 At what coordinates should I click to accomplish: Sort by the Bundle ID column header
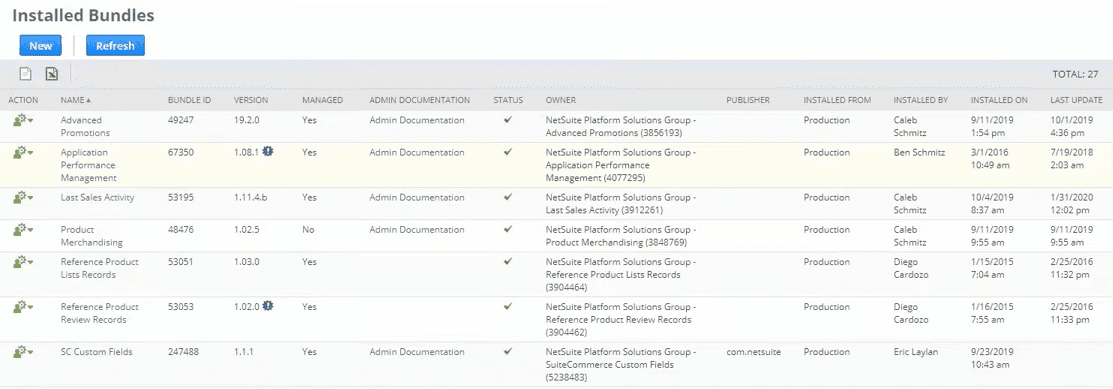tap(189, 100)
